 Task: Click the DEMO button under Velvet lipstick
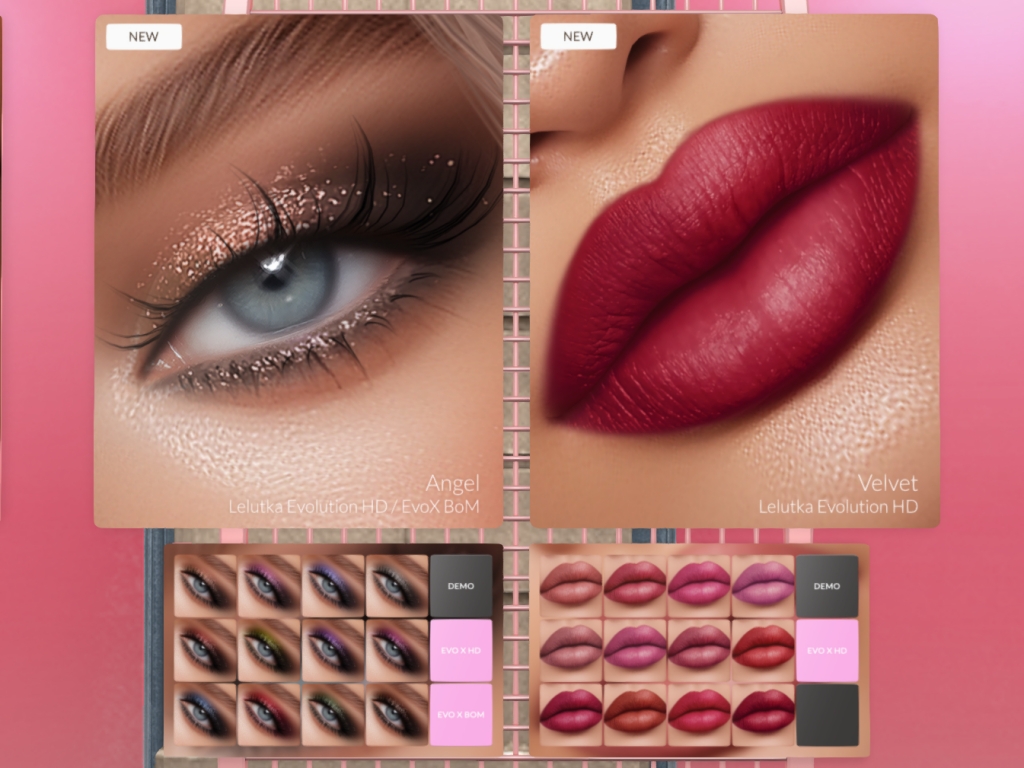pyautogui.click(x=827, y=586)
